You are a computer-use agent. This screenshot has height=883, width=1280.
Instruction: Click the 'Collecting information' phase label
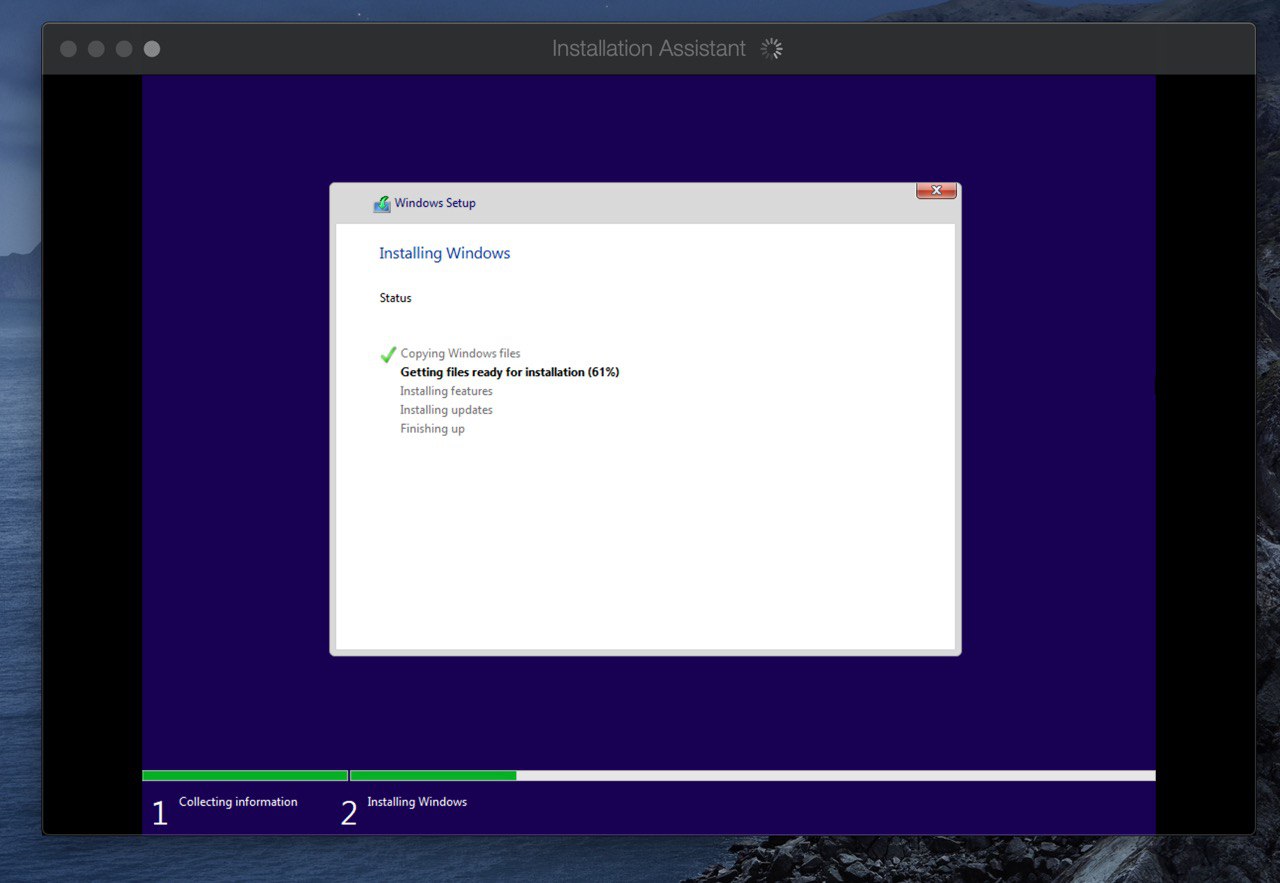pos(238,802)
